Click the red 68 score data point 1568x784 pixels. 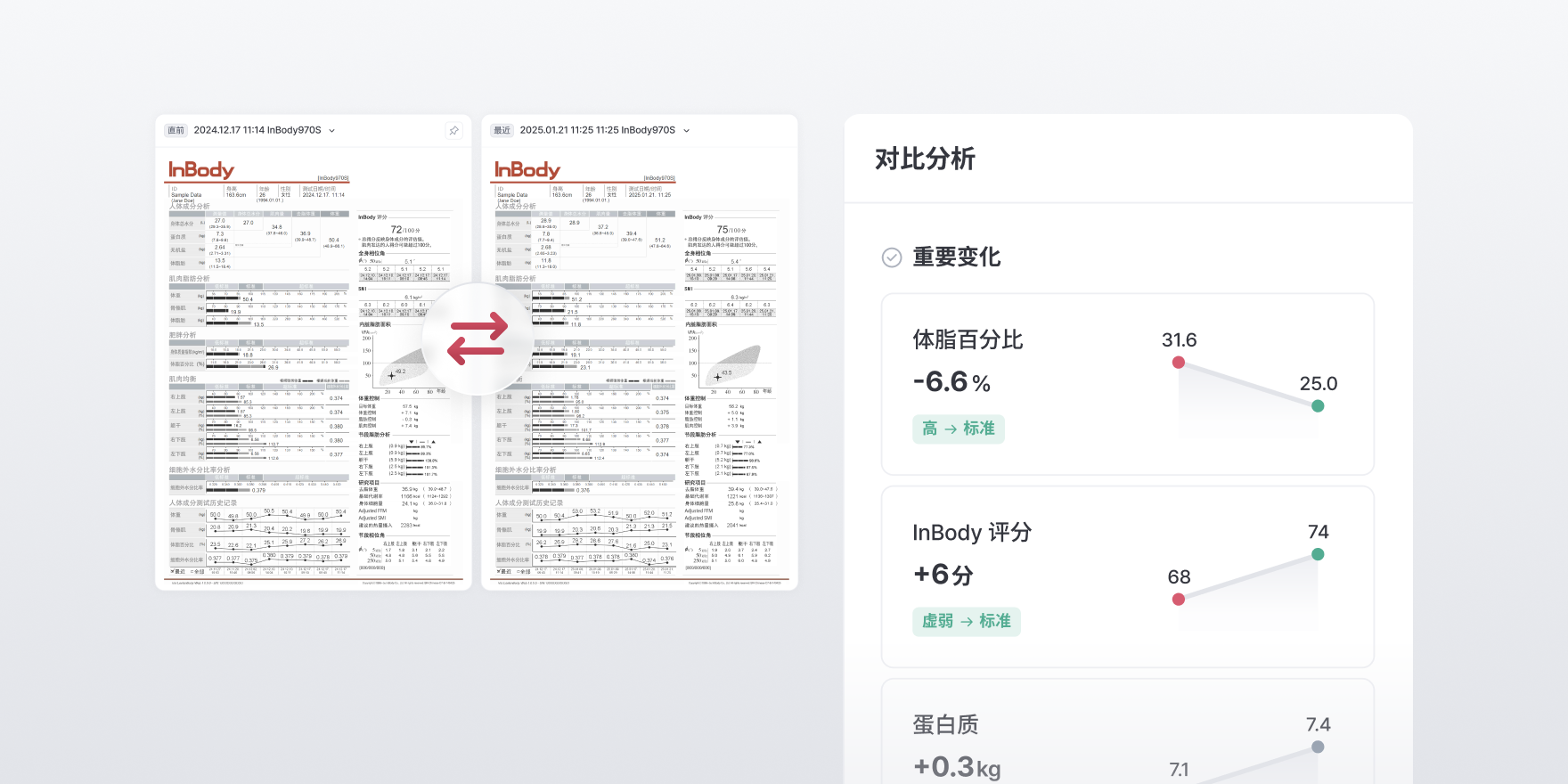coord(1179,600)
